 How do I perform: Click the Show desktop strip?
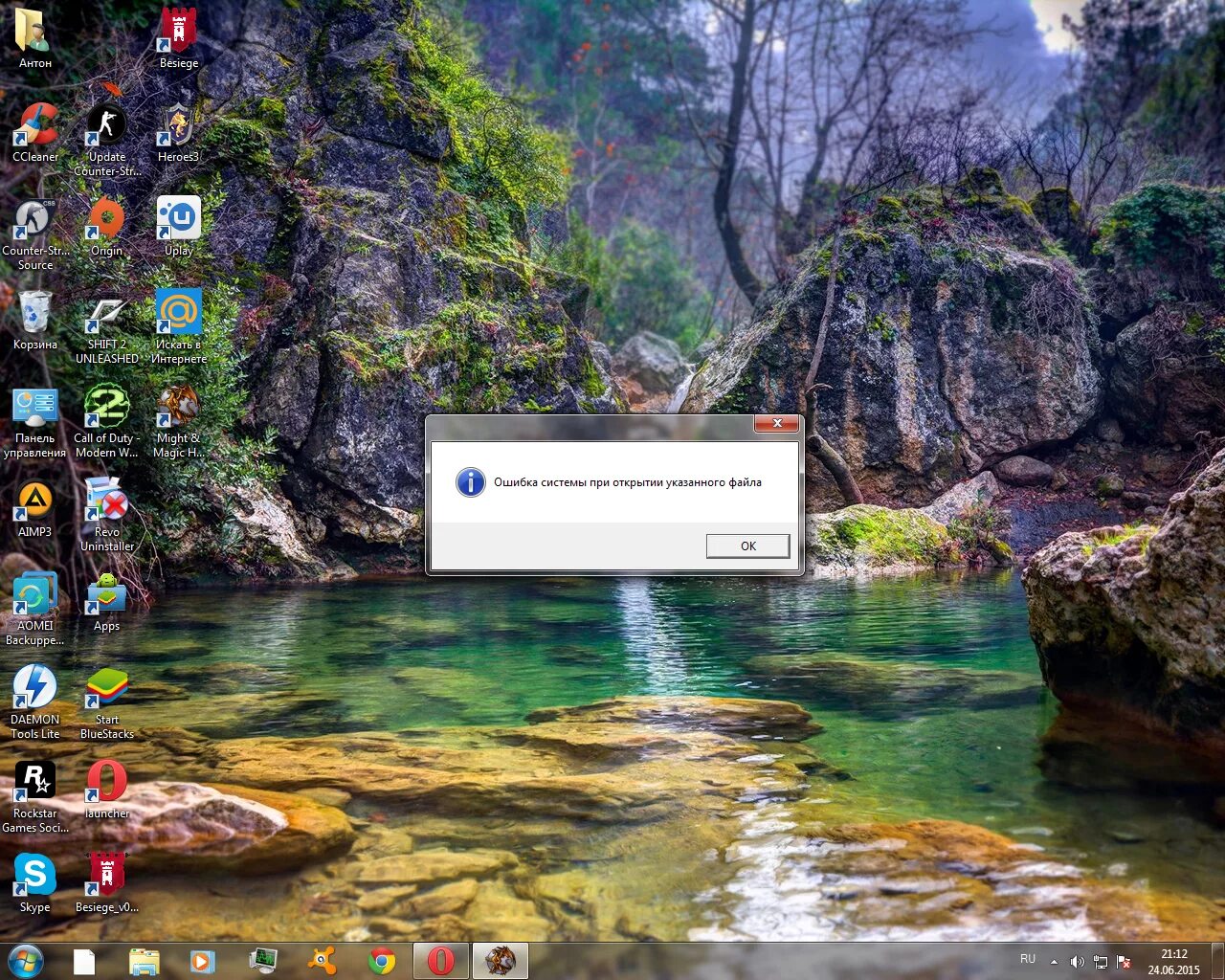(1217, 961)
